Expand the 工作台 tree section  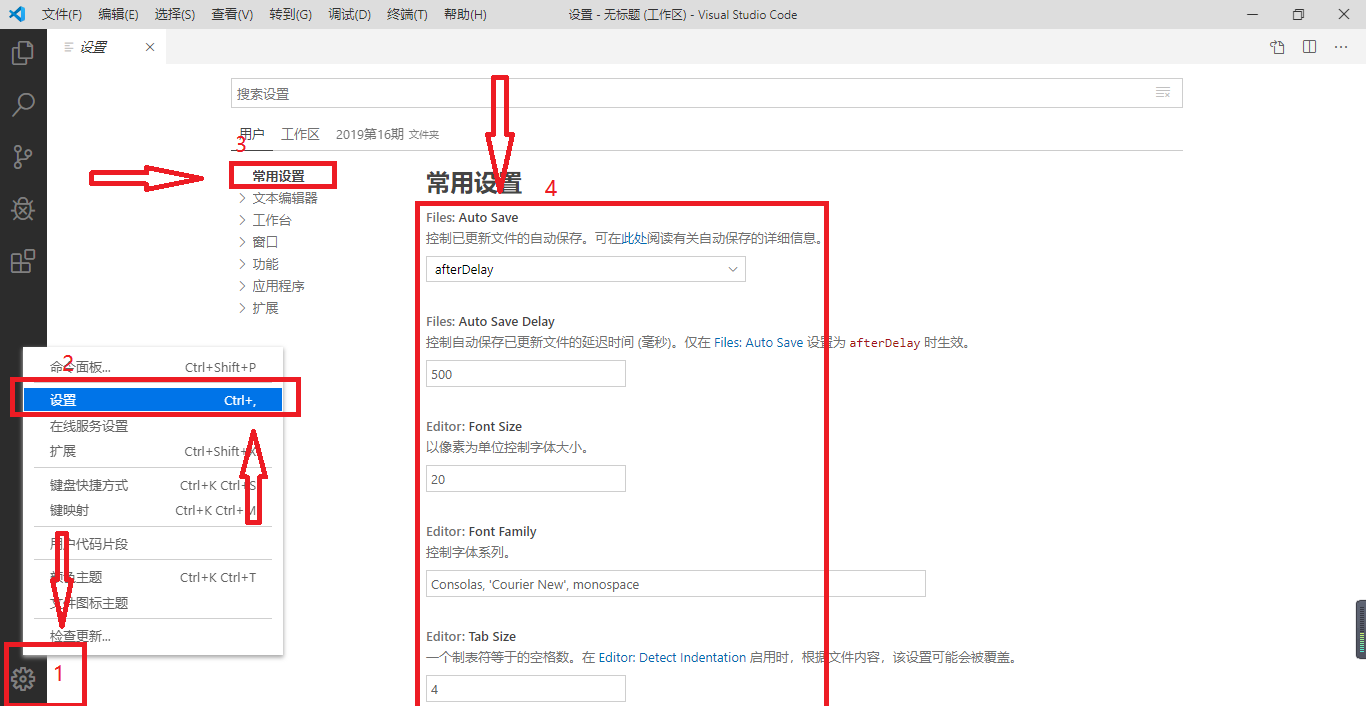pyautogui.click(x=264, y=220)
